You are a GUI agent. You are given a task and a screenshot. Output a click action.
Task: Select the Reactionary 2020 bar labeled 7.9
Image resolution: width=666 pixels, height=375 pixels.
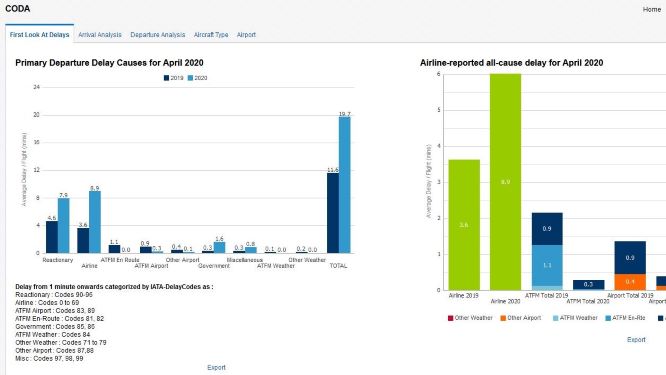(x=64, y=226)
